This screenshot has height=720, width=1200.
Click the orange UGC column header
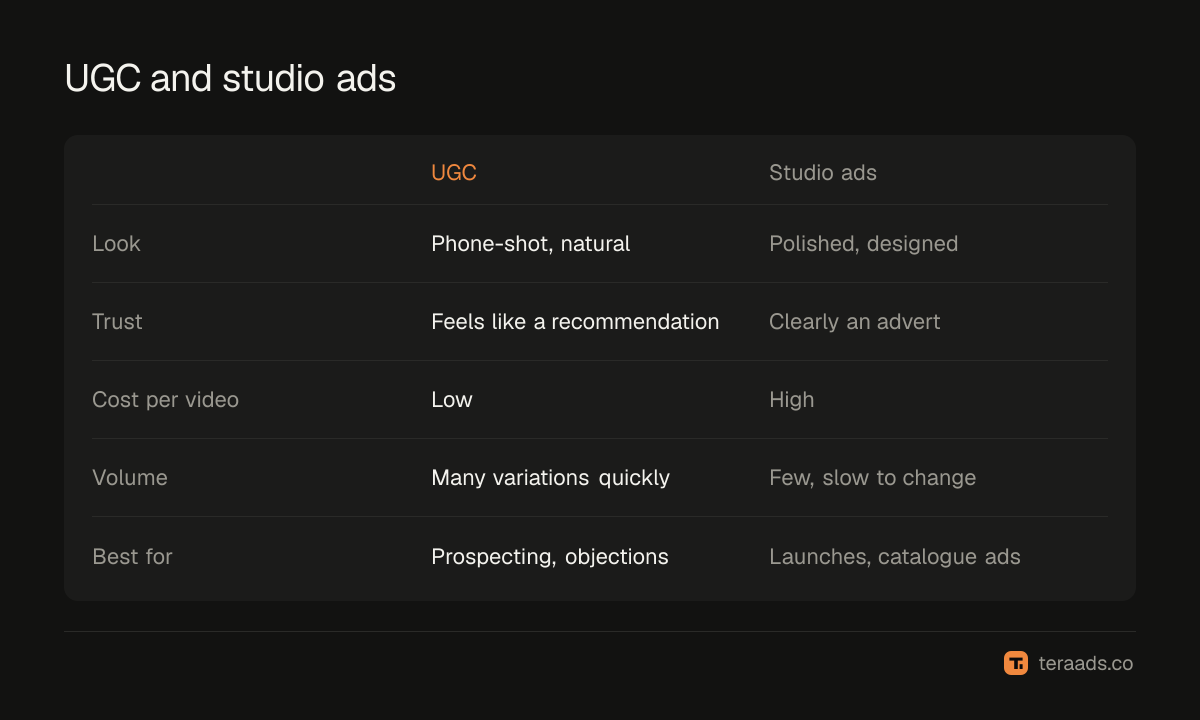(x=454, y=172)
